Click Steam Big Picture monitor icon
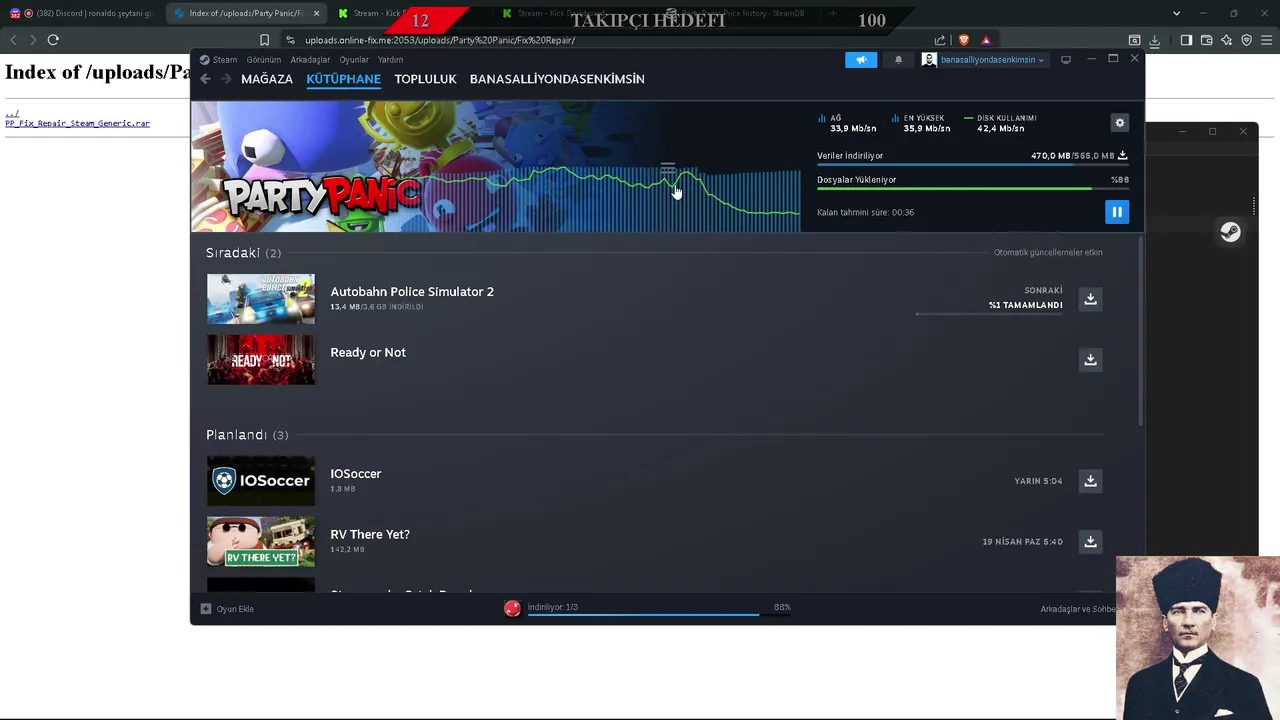Screen dimensions: 1280x720 (1066, 60)
